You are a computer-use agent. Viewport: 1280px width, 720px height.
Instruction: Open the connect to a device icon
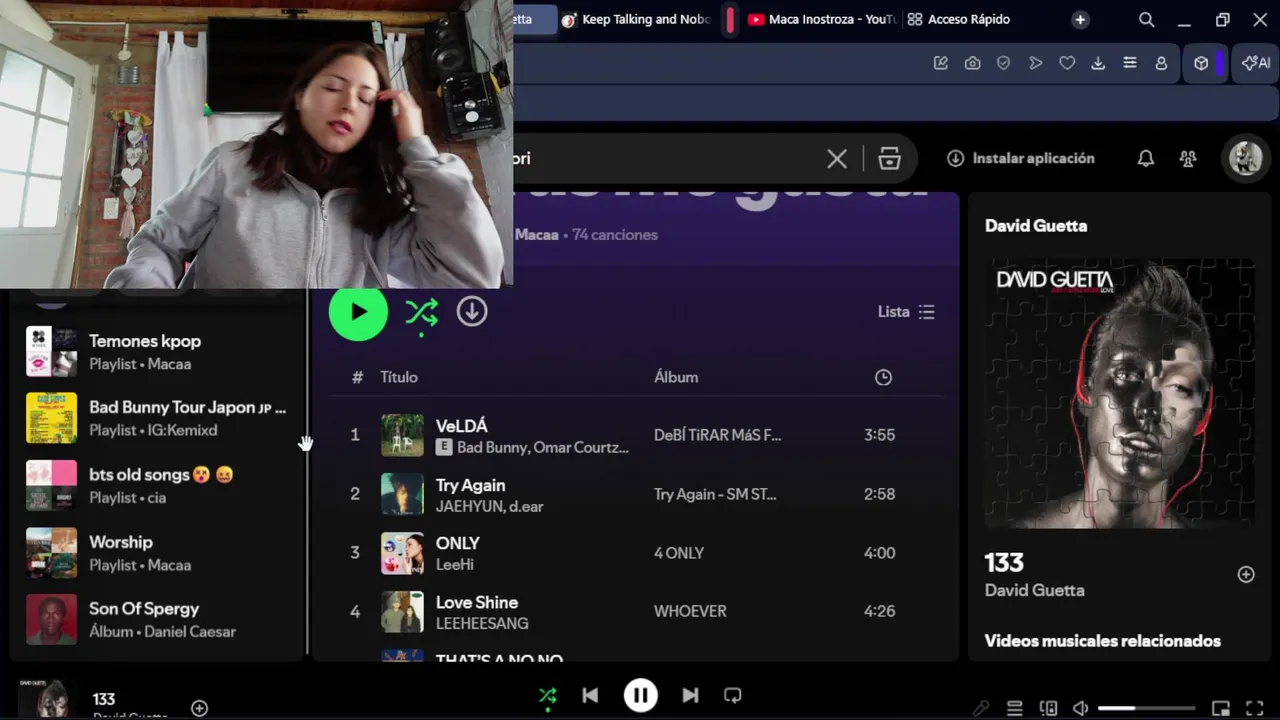tap(1048, 708)
